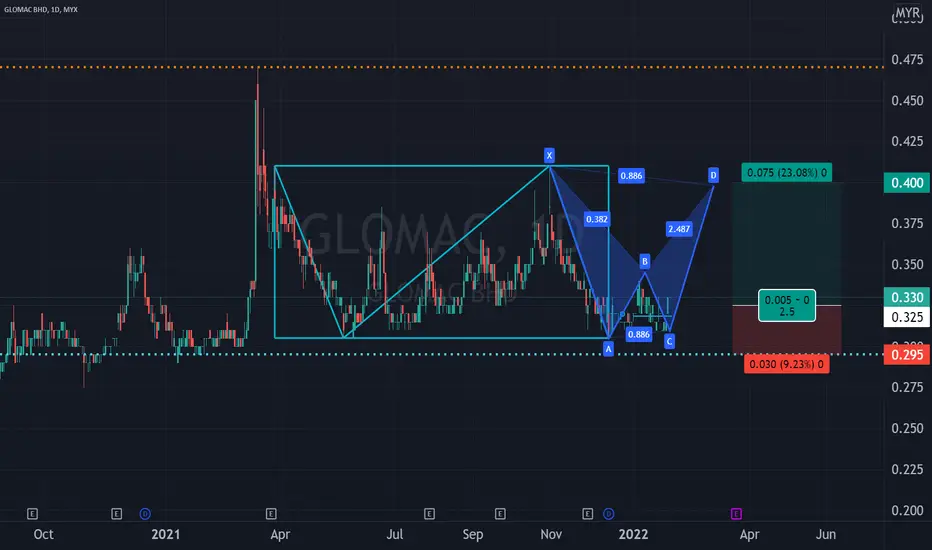Click the green 0.400 price axis label
This screenshot has height=550, width=932.
pyautogui.click(x=907, y=183)
